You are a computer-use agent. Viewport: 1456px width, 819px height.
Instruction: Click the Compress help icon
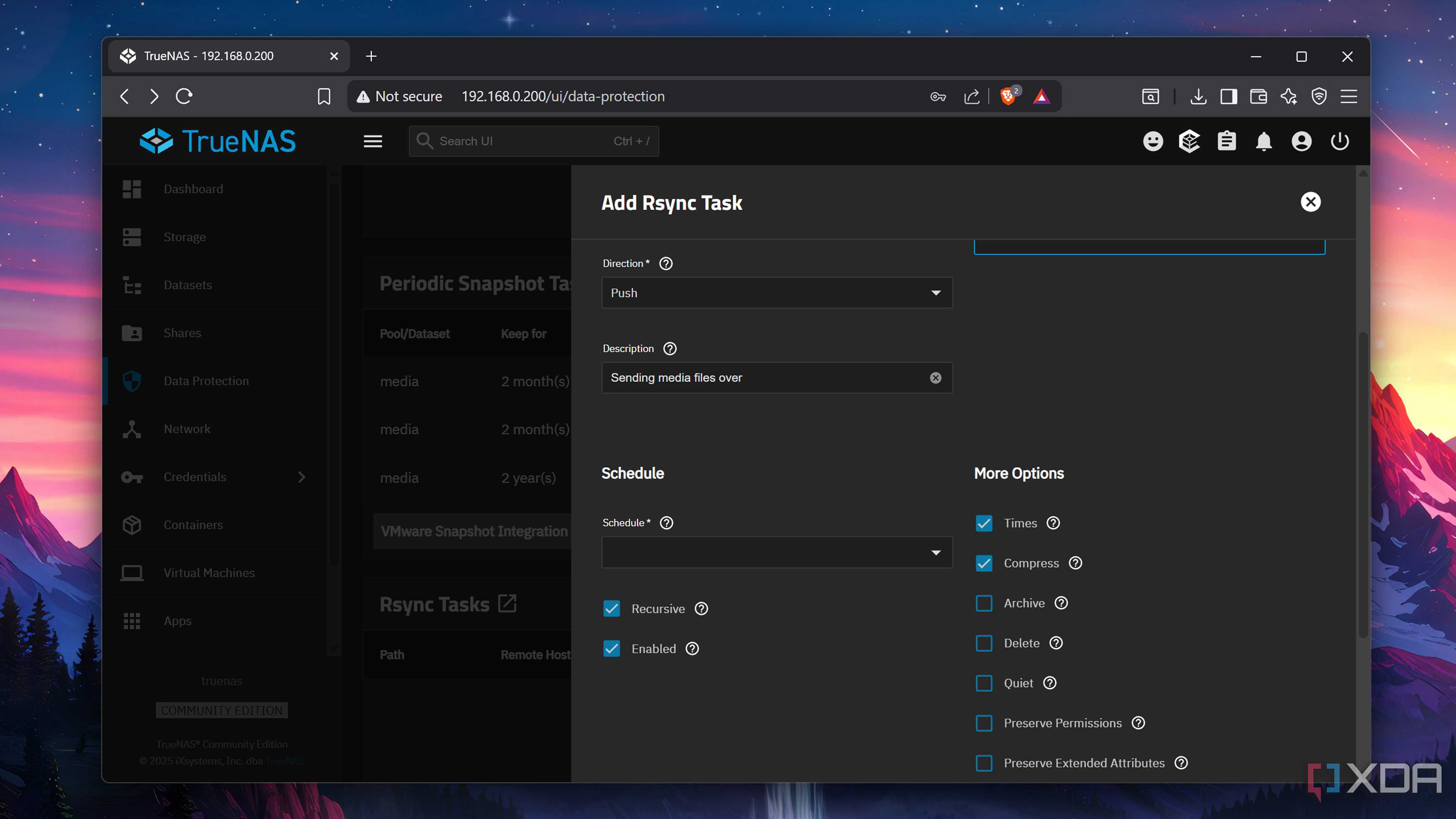coord(1075,563)
